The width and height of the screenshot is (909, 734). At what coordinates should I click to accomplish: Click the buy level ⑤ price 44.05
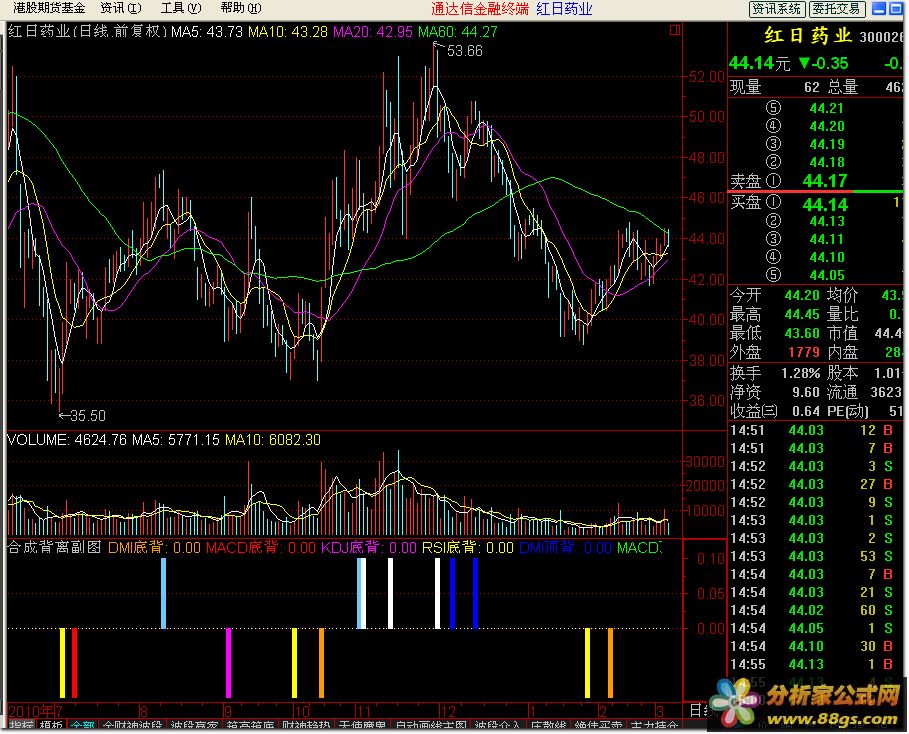pos(827,275)
